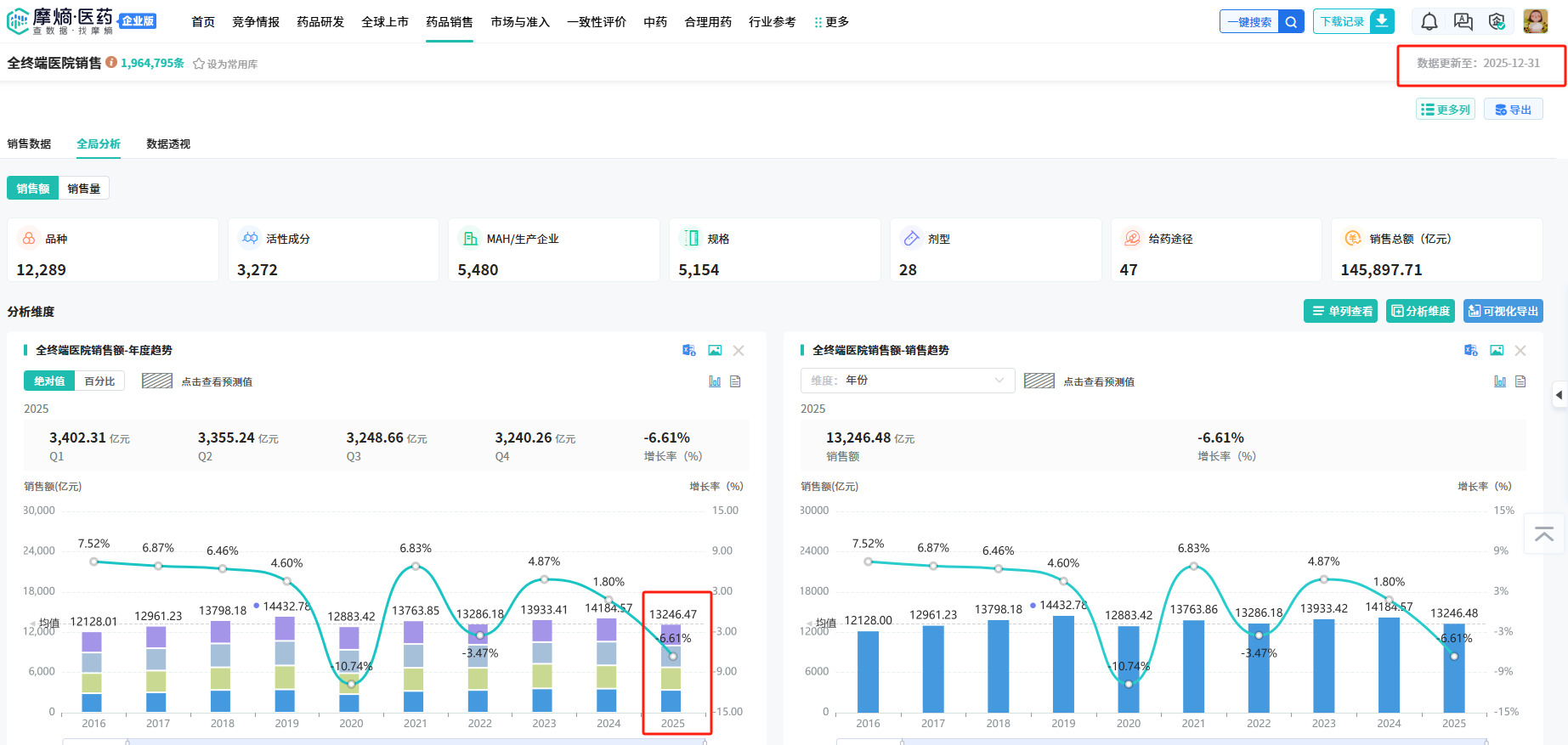
Task: Toggle left chart to 百分比 mode
Action: pyautogui.click(x=99, y=381)
